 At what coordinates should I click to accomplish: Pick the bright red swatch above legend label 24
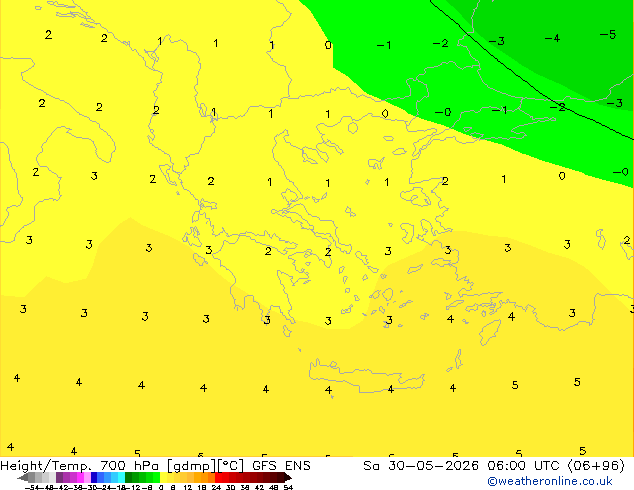pyautogui.click(x=218, y=477)
